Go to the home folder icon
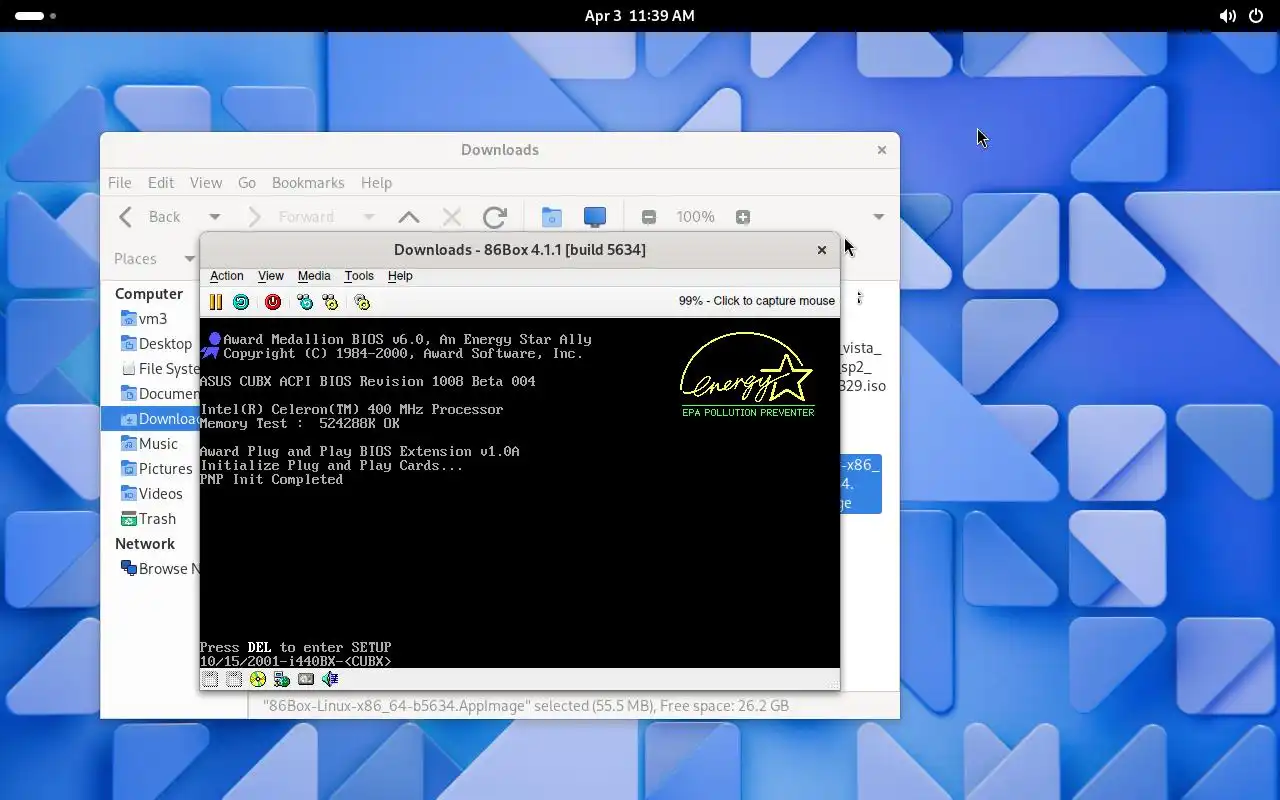1280x800 pixels. tap(552, 217)
